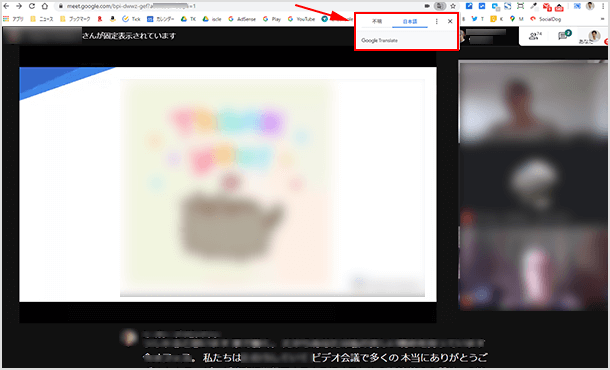Open the TK Google Drive bookmark

[188, 19]
